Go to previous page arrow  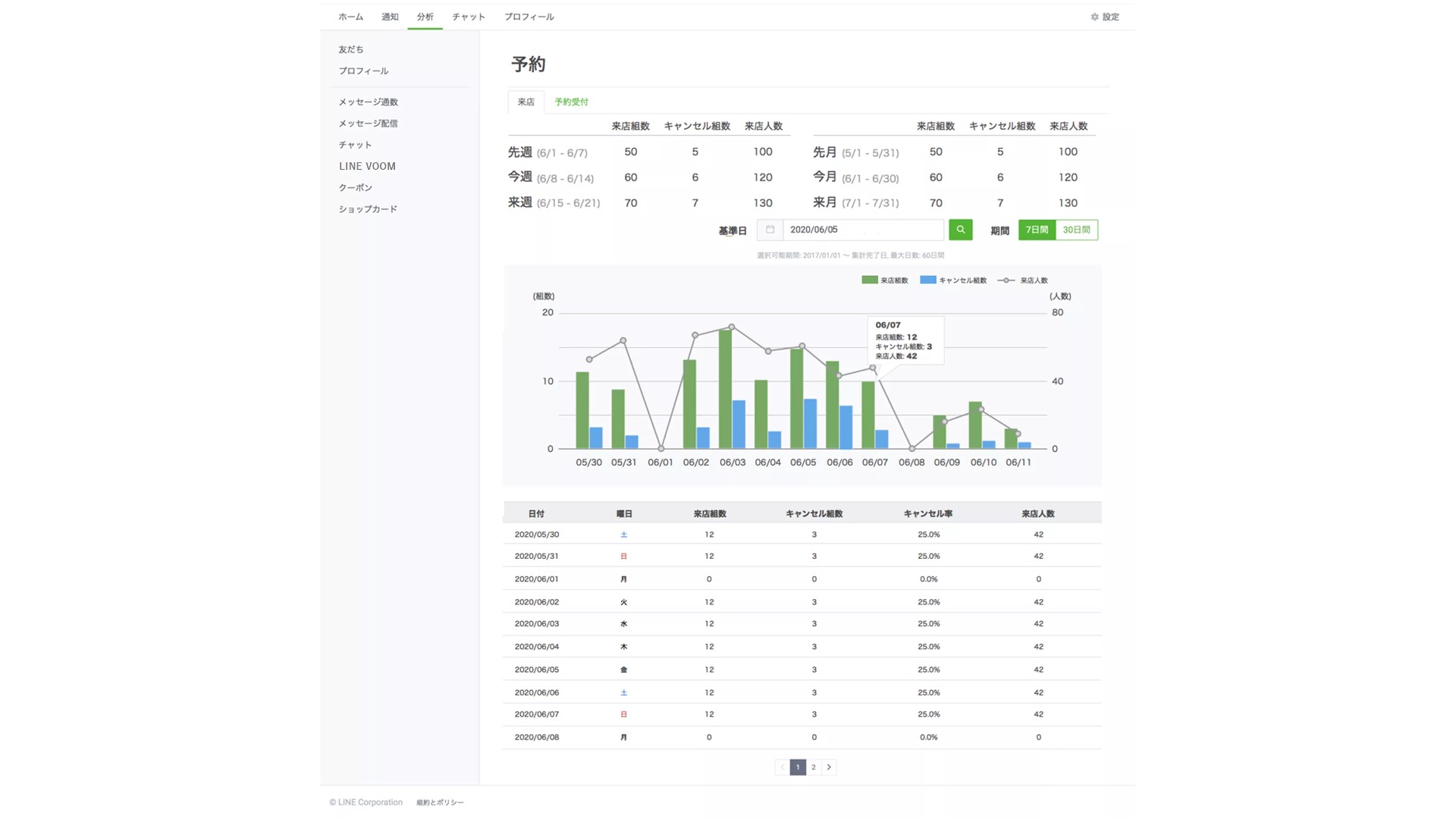pyautogui.click(x=782, y=767)
